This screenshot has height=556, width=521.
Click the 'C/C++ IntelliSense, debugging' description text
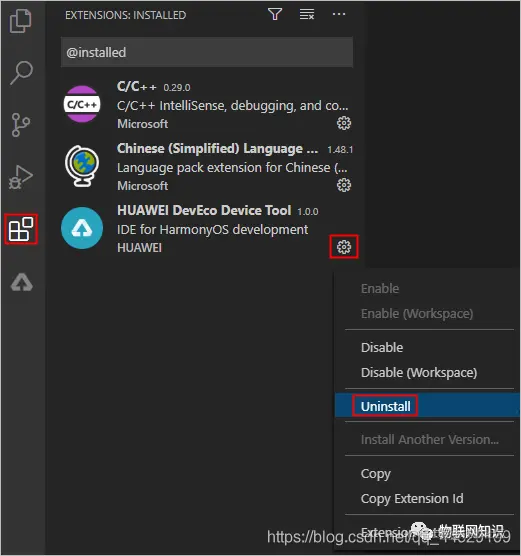(x=233, y=106)
